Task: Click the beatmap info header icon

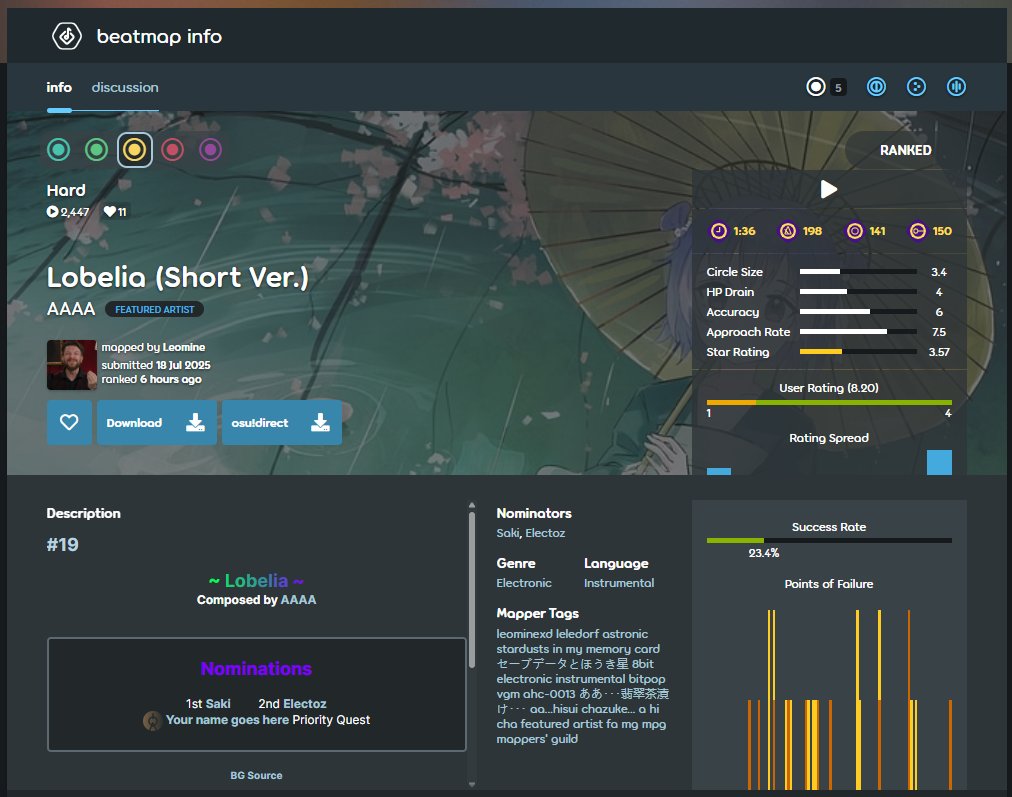Action: click(x=66, y=36)
